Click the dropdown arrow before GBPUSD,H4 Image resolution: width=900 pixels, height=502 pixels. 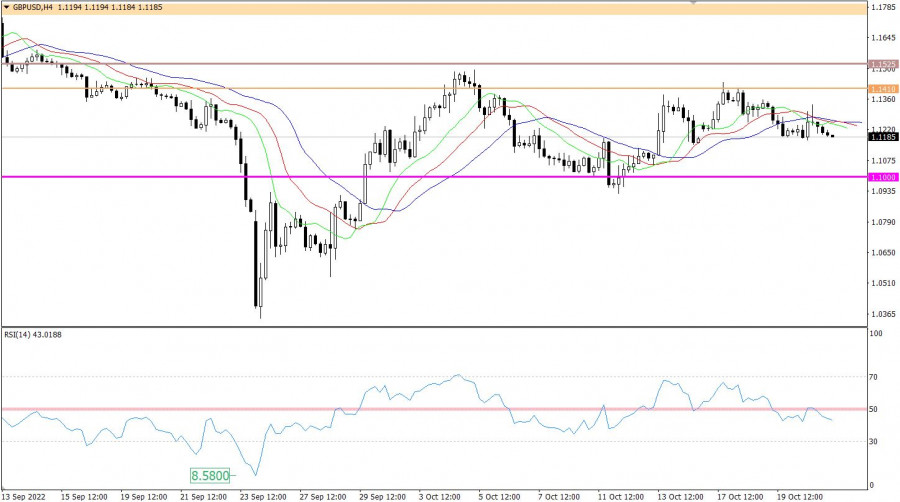click(x=6, y=7)
